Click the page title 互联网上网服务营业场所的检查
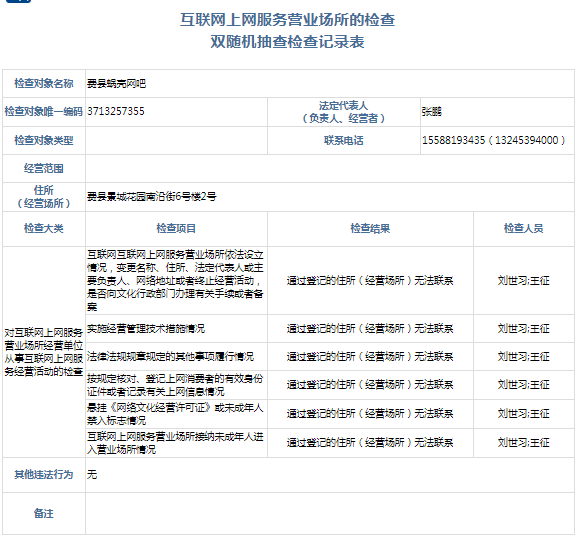The height and width of the screenshot is (537, 578). [x=287, y=20]
